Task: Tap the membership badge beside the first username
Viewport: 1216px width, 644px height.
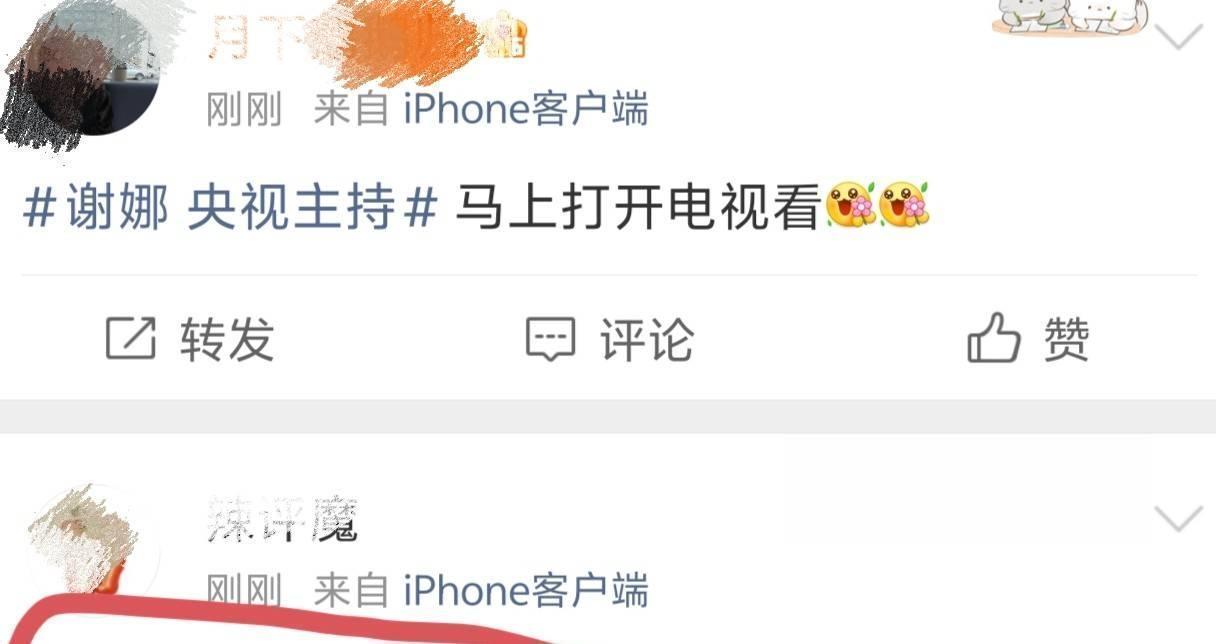Action: (504, 36)
